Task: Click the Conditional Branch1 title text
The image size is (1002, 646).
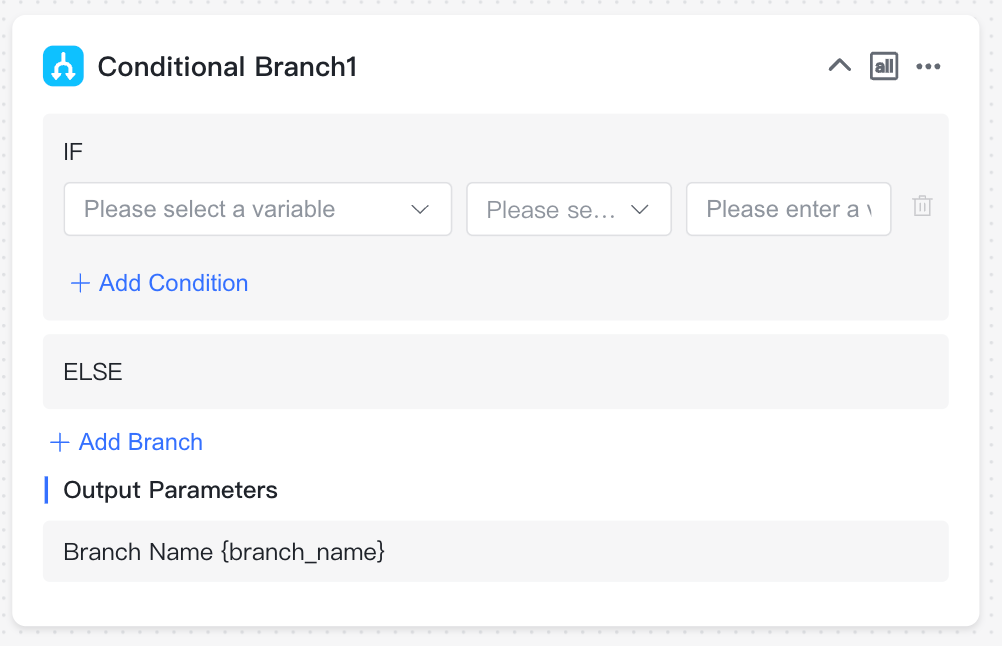Action: coord(227,66)
